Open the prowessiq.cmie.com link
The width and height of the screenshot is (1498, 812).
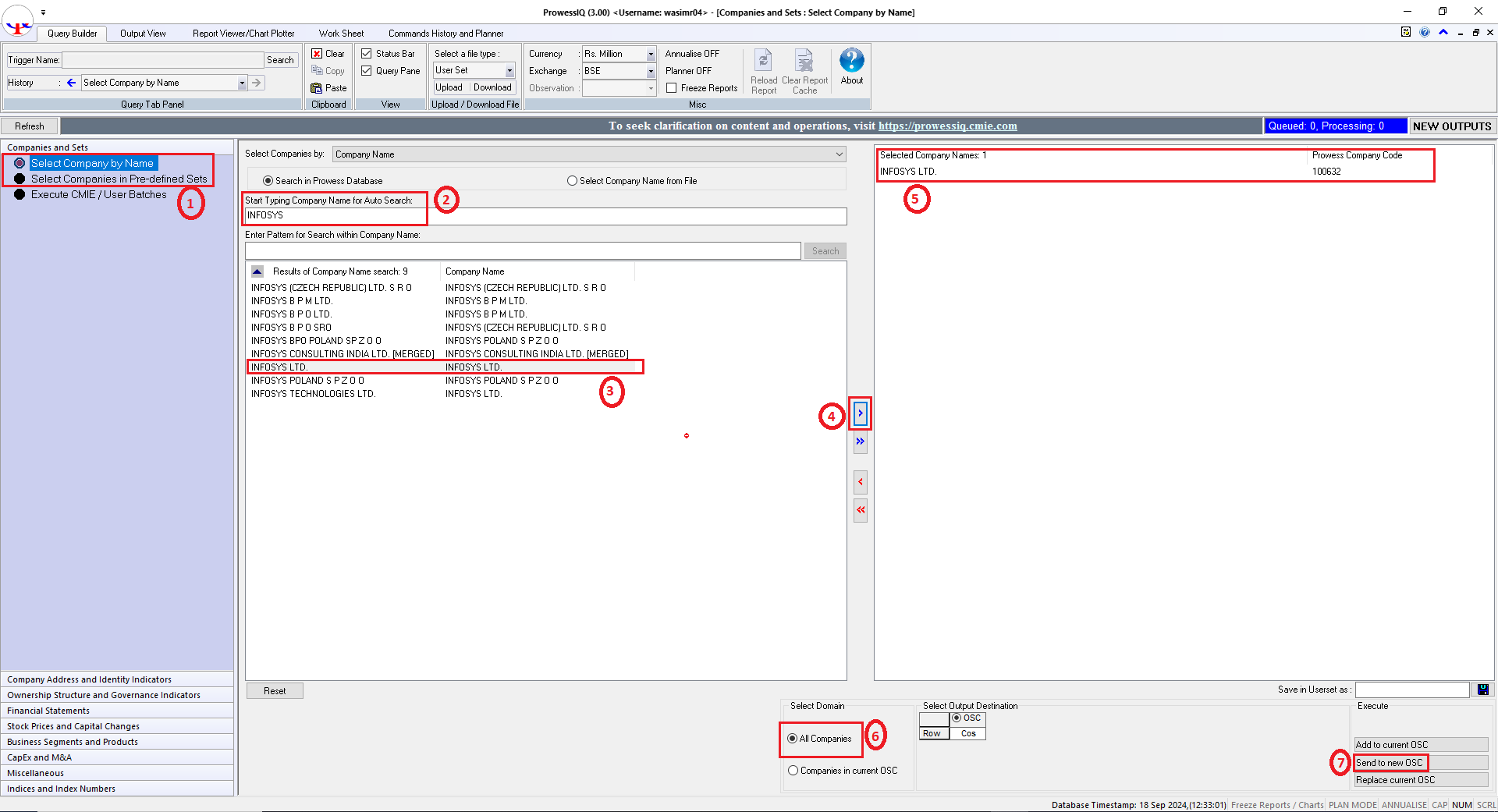(x=947, y=126)
